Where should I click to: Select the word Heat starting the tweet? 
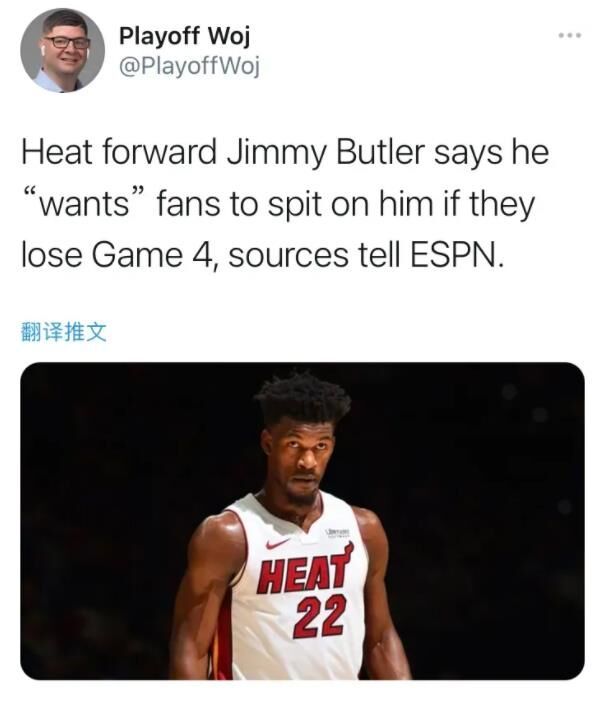pos(56,152)
